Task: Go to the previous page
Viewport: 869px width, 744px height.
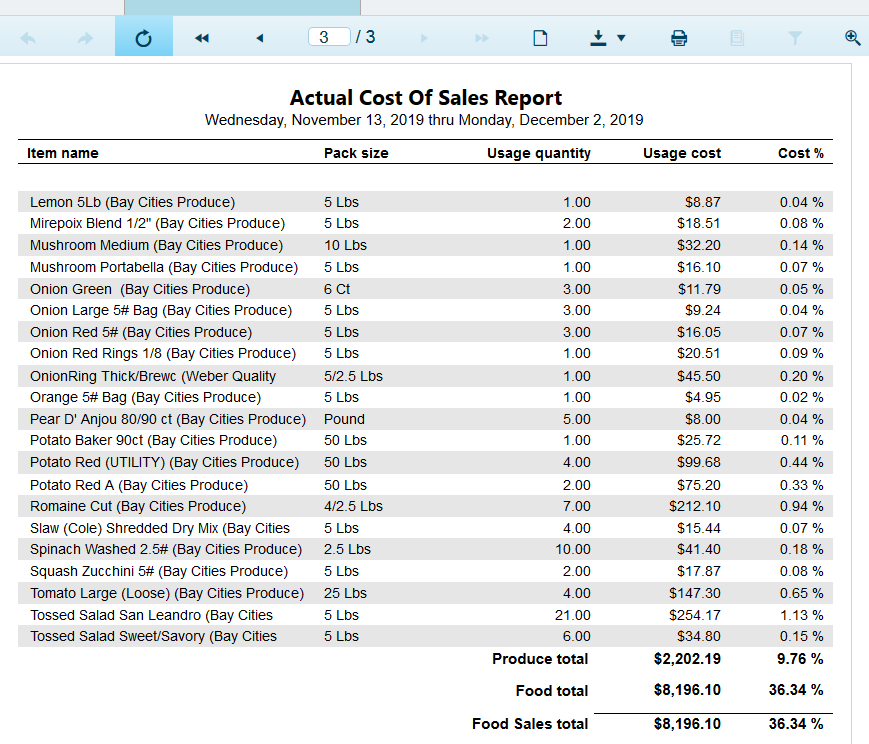Action: (259, 37)
